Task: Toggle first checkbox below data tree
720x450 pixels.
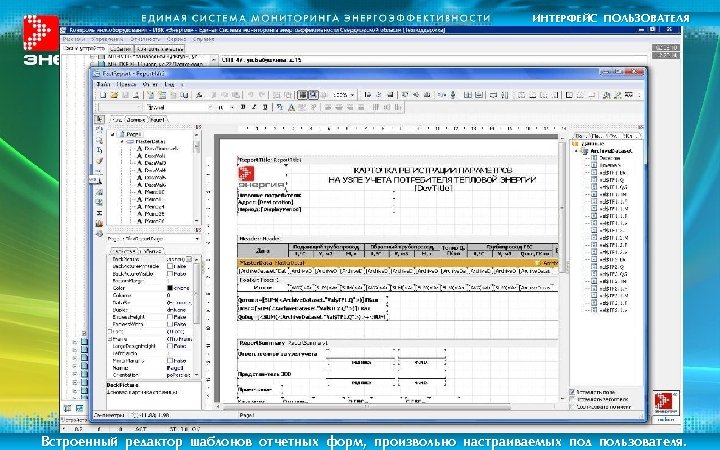Action: click(x=572, y=392)
